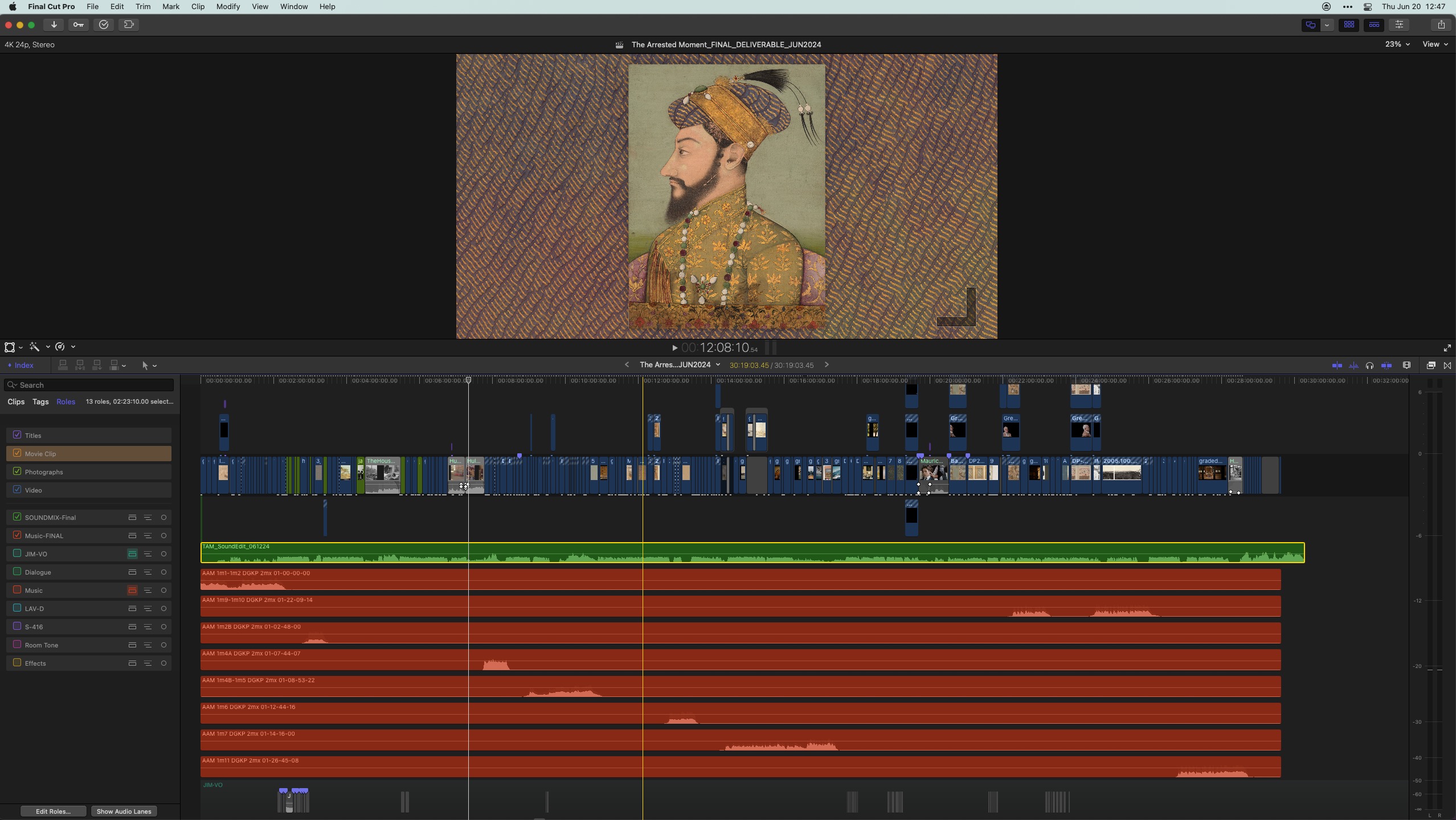Toggle skimming in the timeline toolbar
The width and height of the screenshot is (1456, 820).
pos(1337,366)
